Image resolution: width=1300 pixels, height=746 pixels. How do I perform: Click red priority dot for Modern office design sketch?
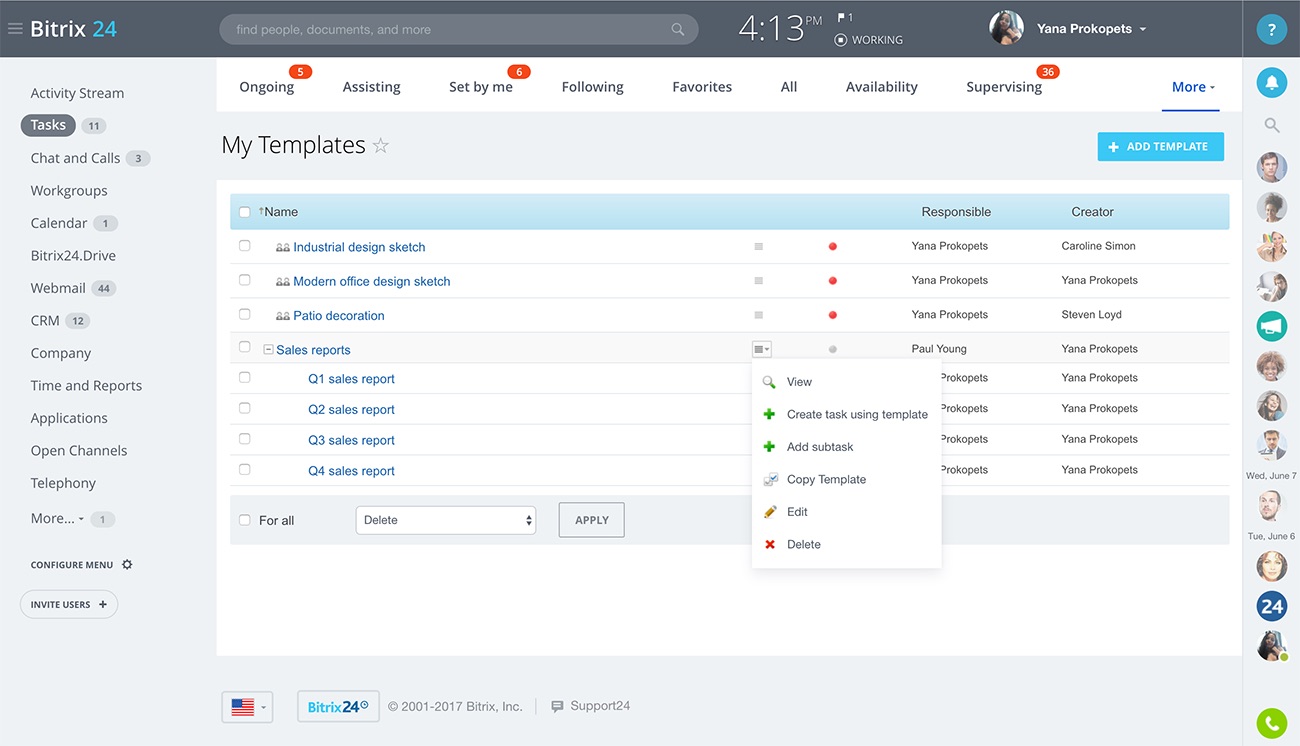pos(832,281)
